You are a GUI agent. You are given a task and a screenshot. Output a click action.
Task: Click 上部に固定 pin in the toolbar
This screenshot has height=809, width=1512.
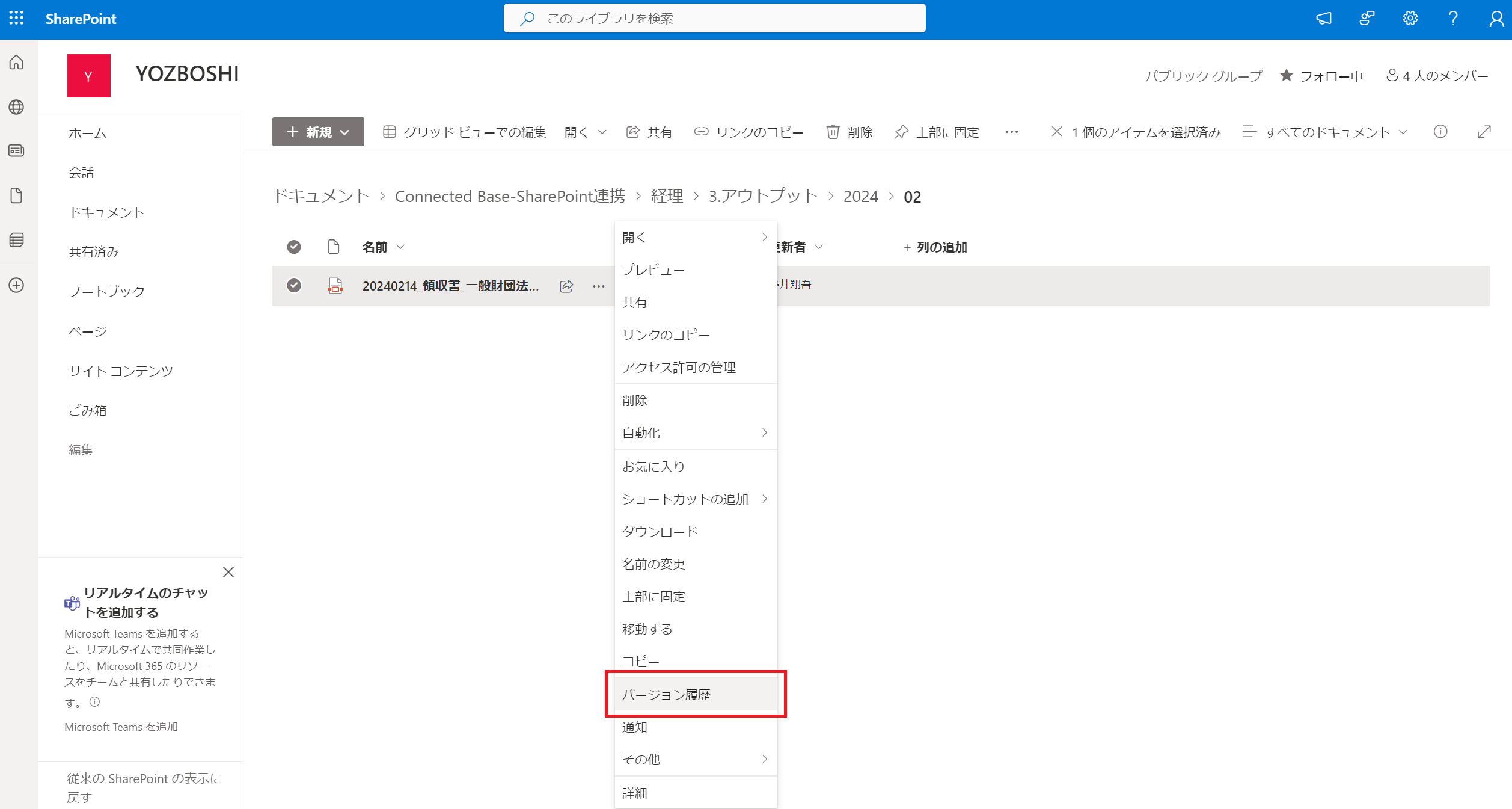click(937, 132)
